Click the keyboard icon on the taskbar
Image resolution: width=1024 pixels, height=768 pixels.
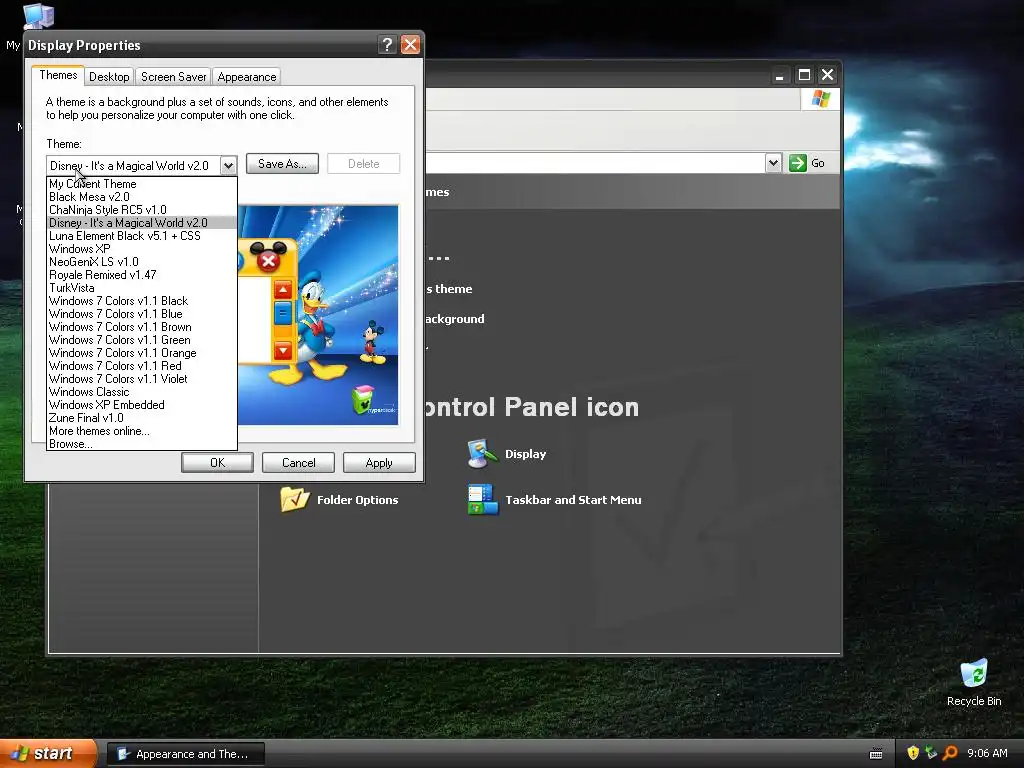(876, 754)
